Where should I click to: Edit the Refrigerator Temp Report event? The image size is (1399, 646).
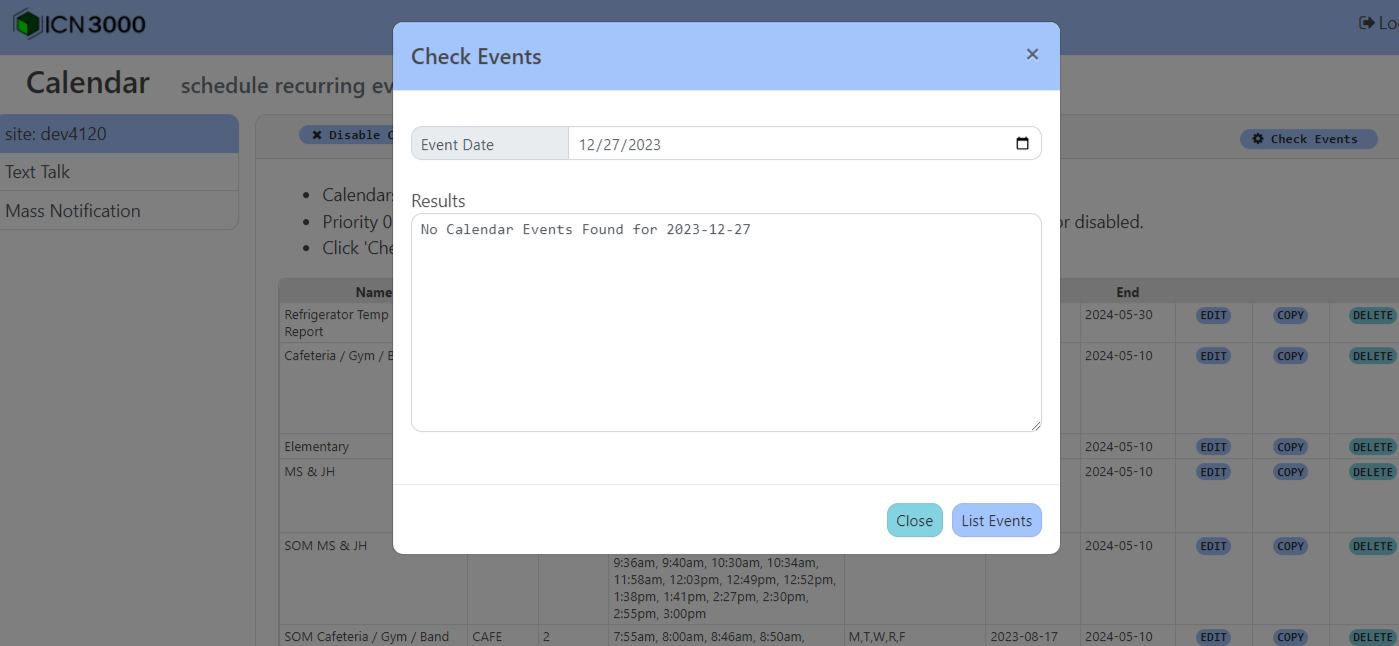[1212, 315]
